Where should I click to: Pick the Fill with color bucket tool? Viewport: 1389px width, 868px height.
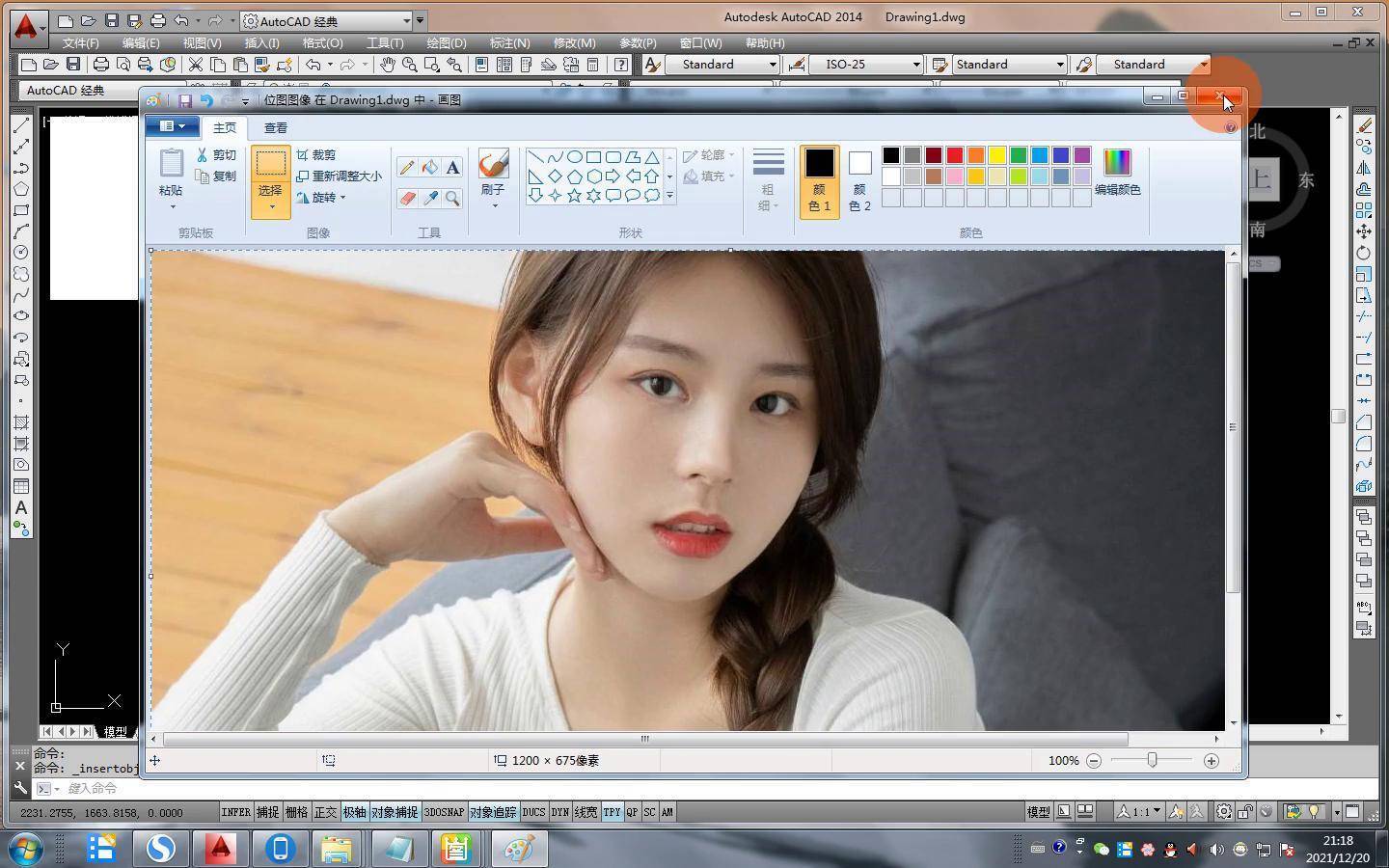point(430,168)
